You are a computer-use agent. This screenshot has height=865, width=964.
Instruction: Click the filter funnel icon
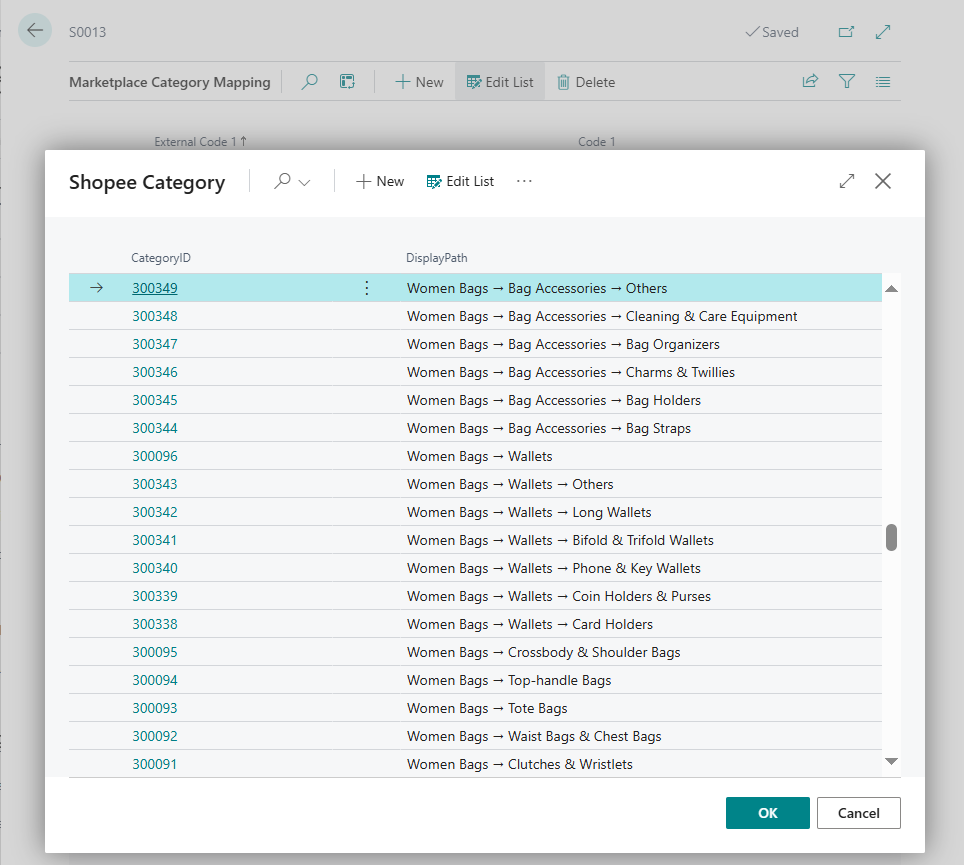847,82
